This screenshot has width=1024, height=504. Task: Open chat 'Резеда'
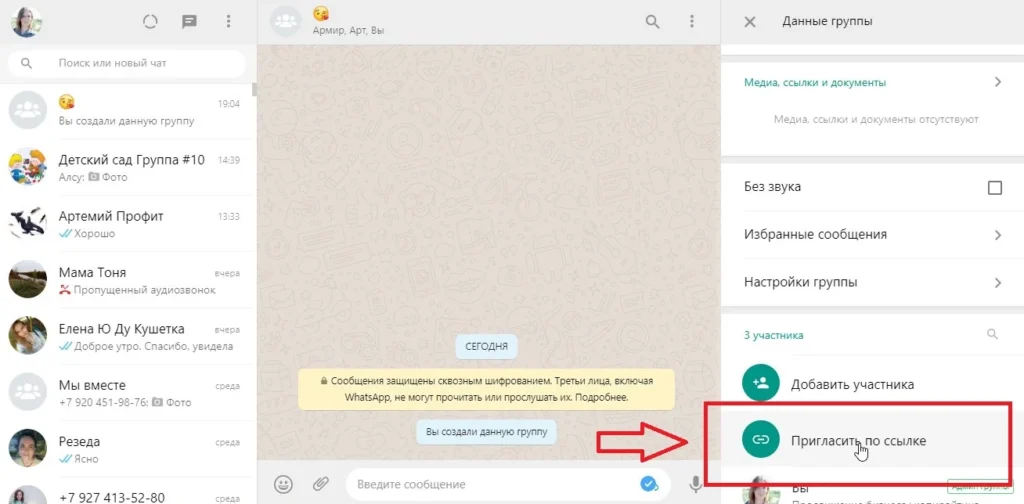coord(126,449)
